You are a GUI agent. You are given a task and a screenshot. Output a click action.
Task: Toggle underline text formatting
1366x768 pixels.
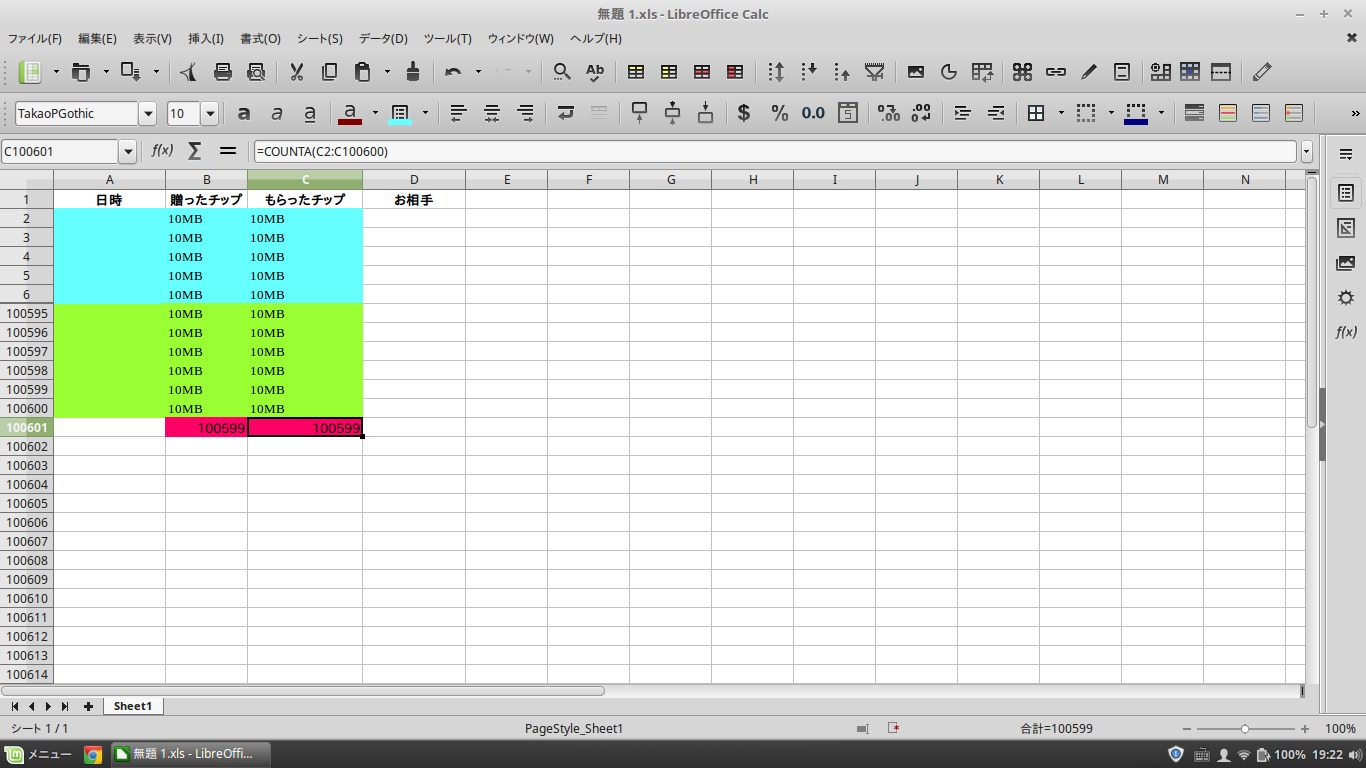310,113
